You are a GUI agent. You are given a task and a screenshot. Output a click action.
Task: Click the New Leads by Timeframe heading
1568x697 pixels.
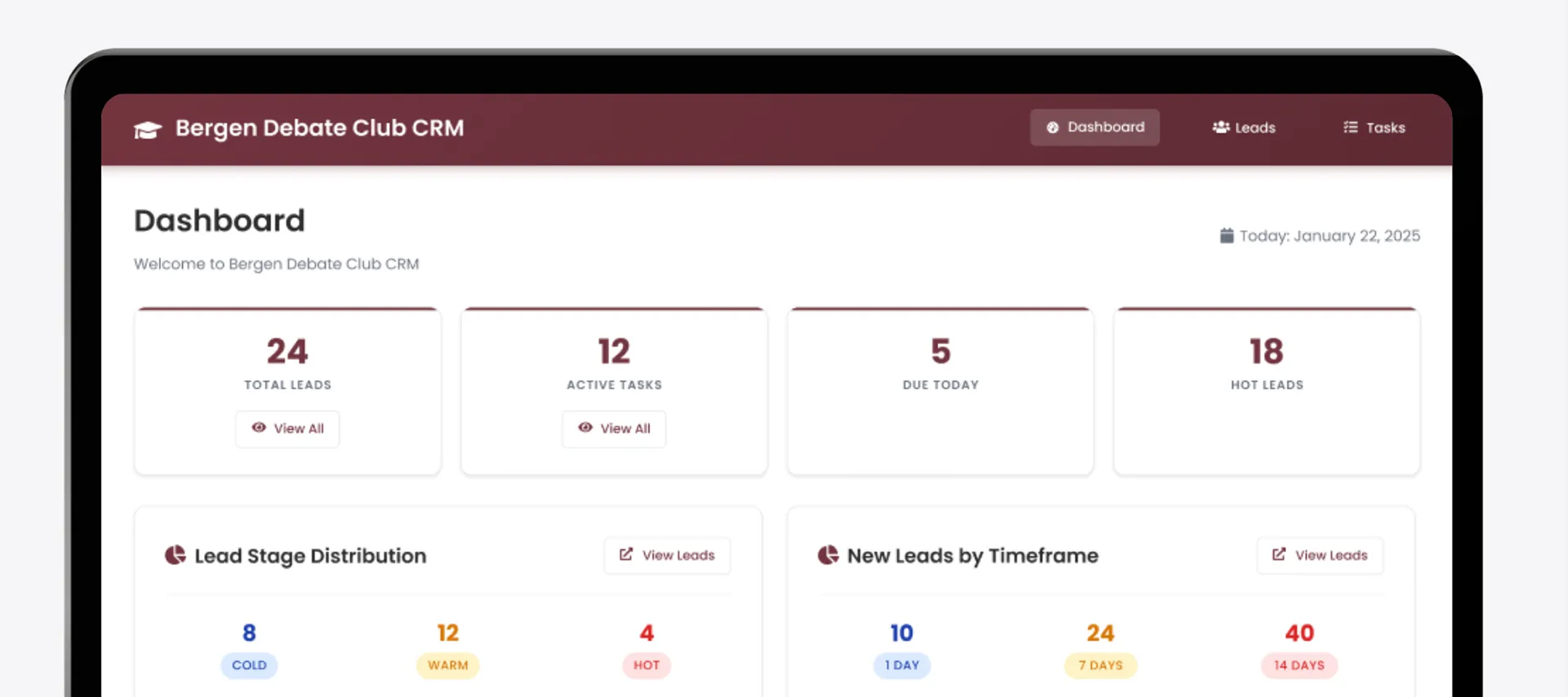(973, 556)
